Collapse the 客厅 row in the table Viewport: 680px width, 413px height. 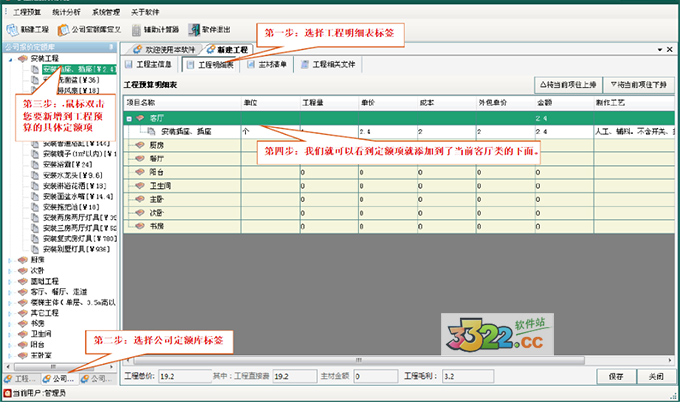point(130,118)
